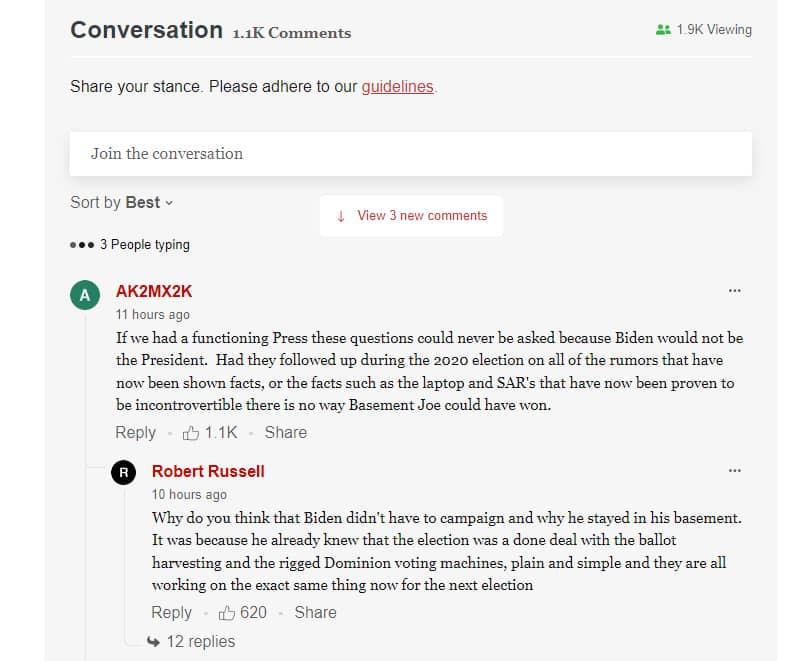Like AK2MX2K's comment with thumbs-up icon
The width and height of the screenshot is (791, 661).
coord(191,433)
